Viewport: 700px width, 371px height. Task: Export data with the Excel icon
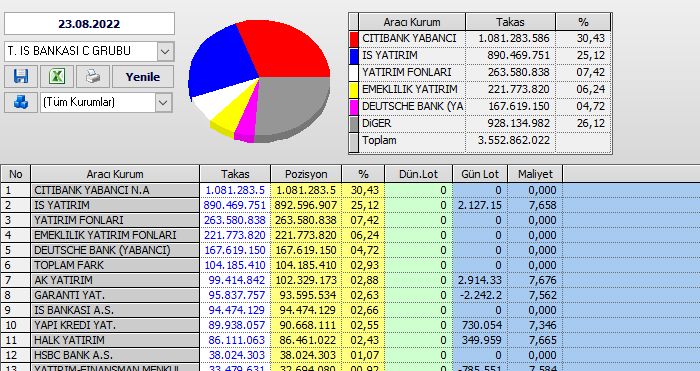(57, 77)
